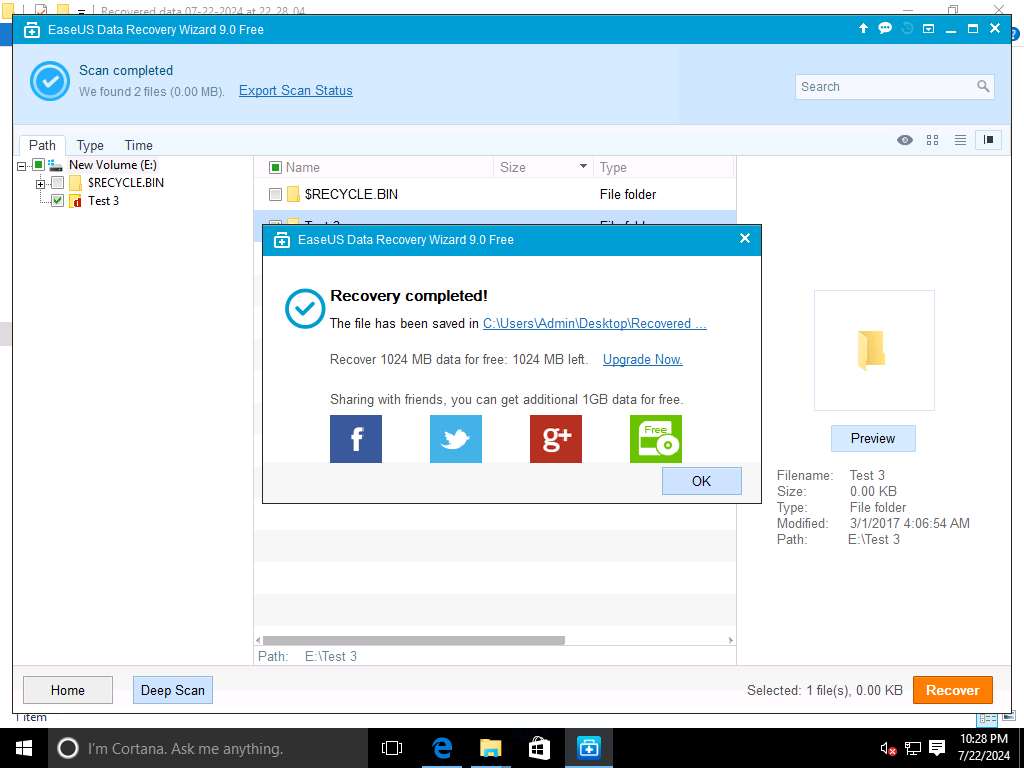Viewport: 1024px width, 768px height.
Task: Check the $RECYCLE.BIN row checkbox in file list
Action: [276, 195]
